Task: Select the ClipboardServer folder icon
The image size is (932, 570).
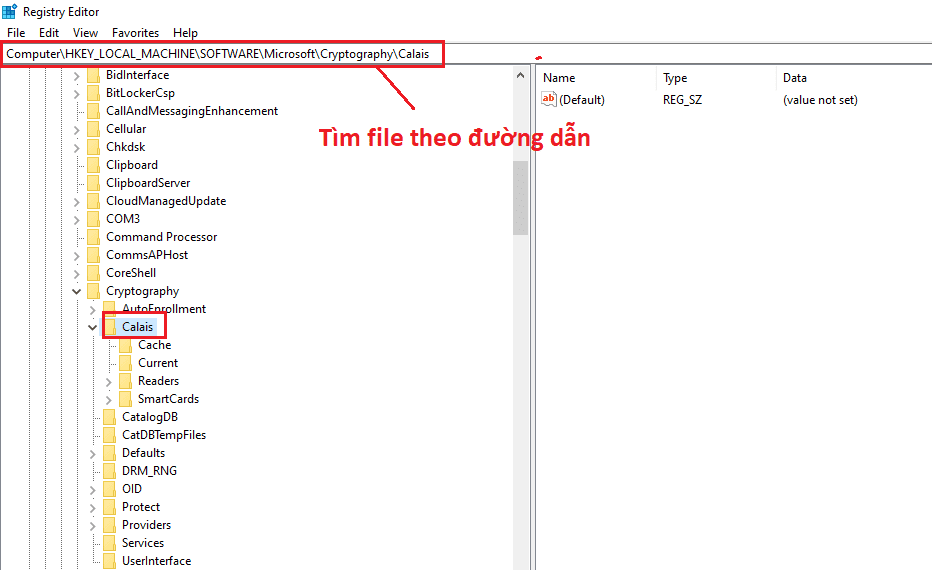Action: (93, 183)
